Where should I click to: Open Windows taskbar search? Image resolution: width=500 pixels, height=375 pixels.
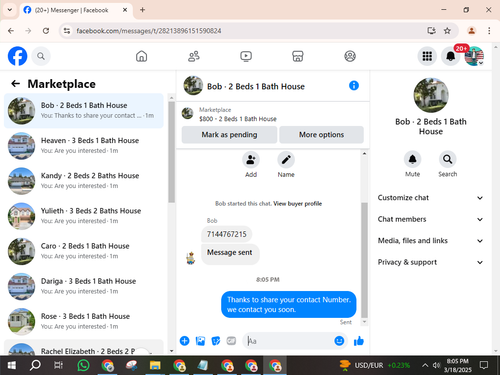pyautogui.click(x=35, y=366)
